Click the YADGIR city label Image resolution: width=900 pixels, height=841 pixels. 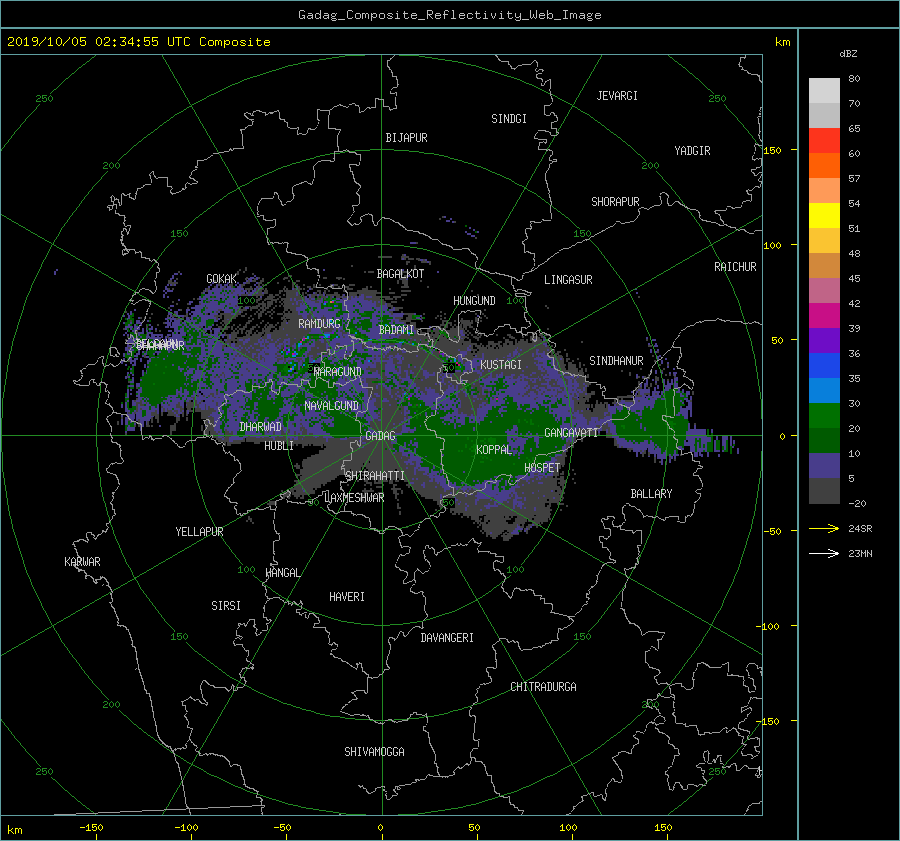692,150
